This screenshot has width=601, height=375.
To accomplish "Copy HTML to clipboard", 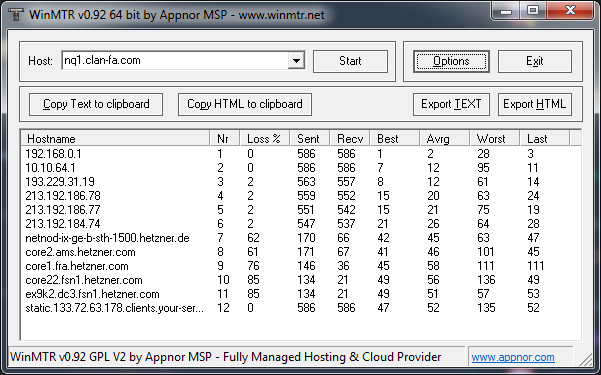I will (x=245, y=104).
